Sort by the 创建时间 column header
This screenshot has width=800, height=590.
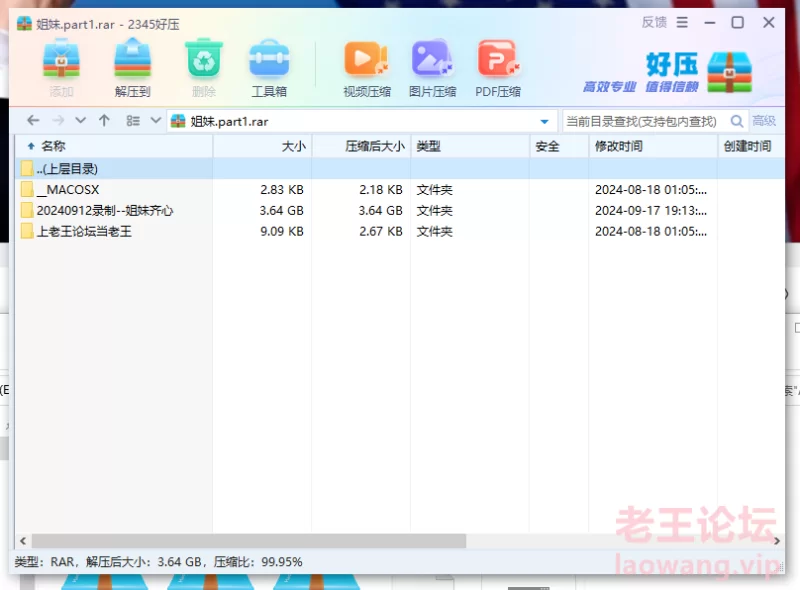751,146
